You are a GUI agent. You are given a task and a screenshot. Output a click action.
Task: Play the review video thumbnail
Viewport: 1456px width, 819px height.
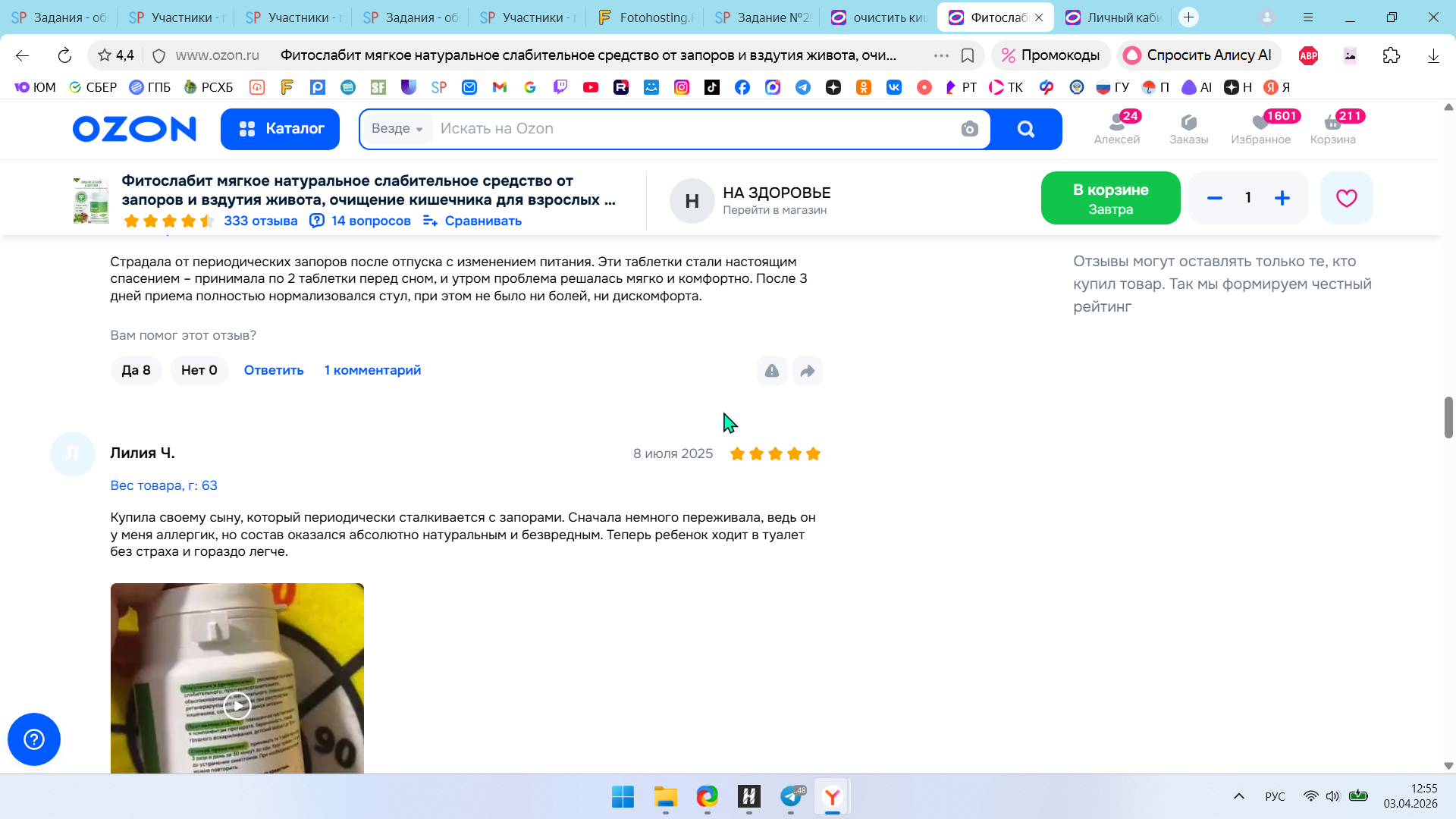[x=237, y=706]
